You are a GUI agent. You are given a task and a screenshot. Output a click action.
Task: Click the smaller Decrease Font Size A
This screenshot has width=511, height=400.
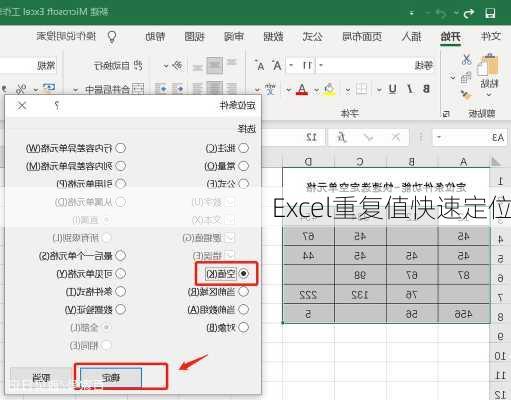click(x=260, y=66)
